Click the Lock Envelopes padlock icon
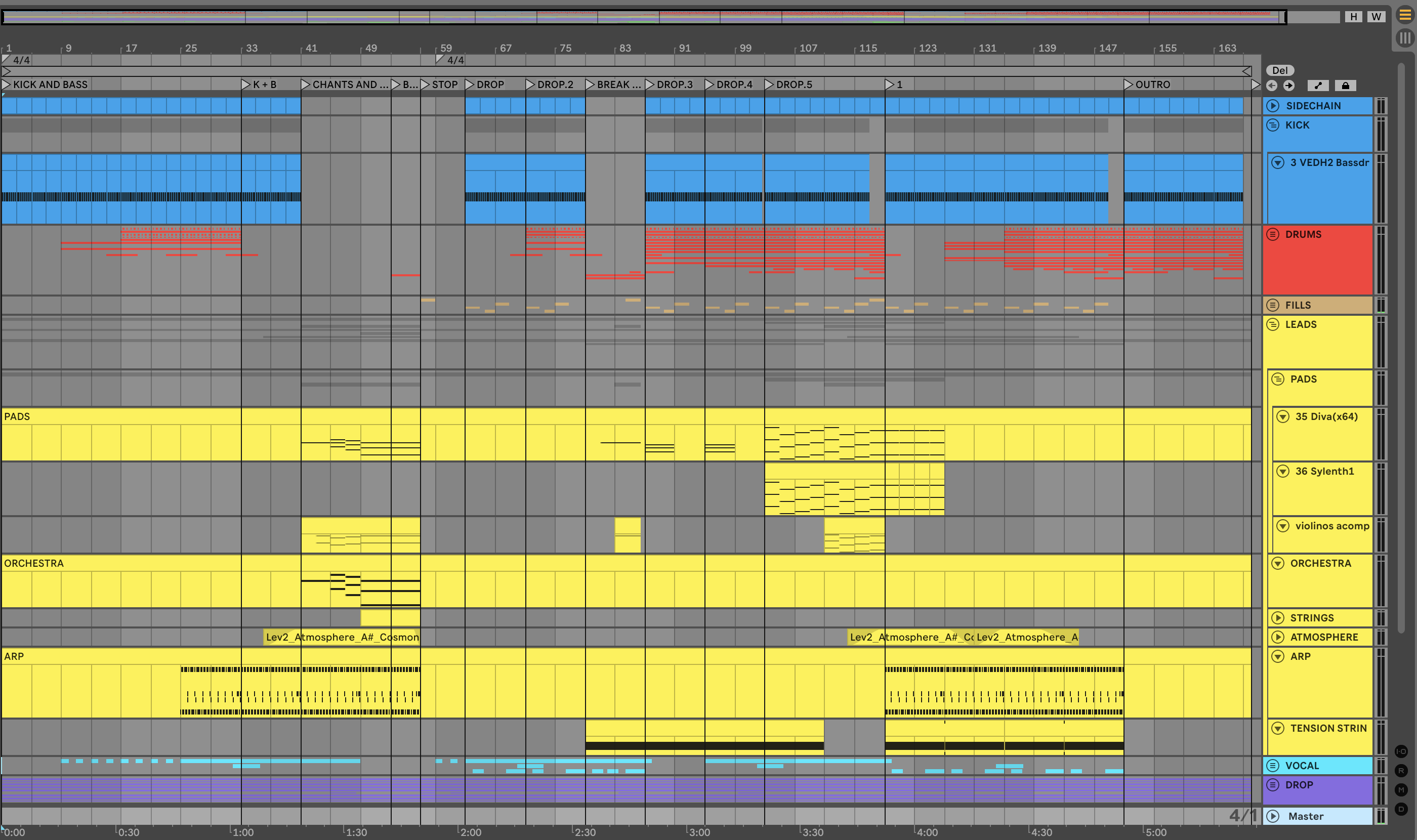1417x840 pixels. [x=1345, y=86]
